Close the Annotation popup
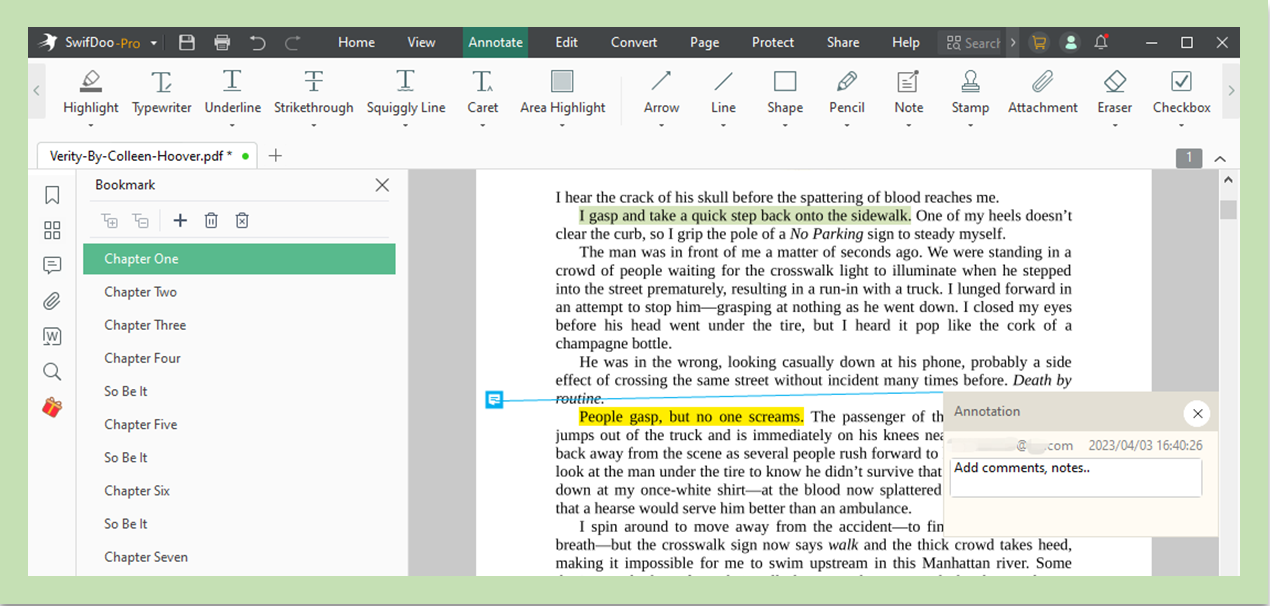This screenshot has width=1270, height=606. [x=1197, y=413]
